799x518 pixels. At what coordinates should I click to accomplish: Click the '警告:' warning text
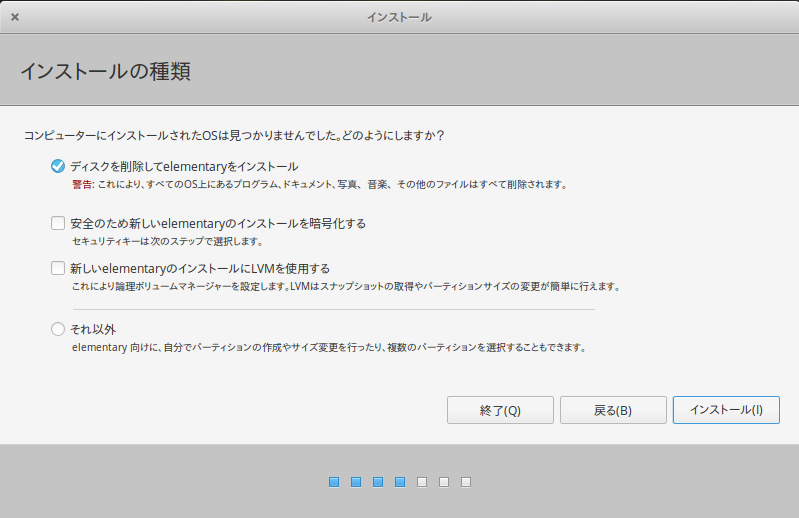tap(83, 184)
